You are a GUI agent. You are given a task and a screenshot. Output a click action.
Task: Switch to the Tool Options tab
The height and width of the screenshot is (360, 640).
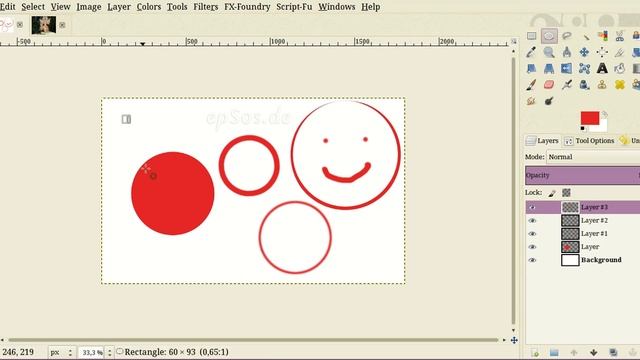coord(589,141)
